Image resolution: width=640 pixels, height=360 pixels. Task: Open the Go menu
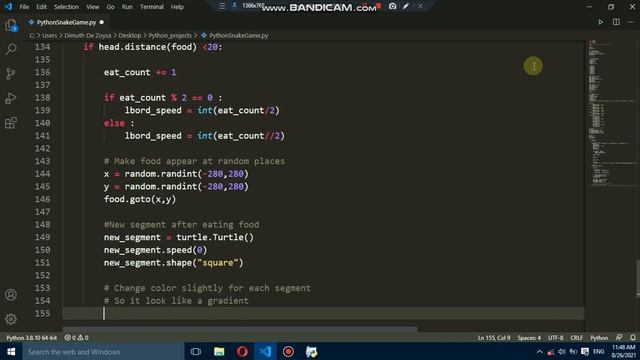coord(110,7)
